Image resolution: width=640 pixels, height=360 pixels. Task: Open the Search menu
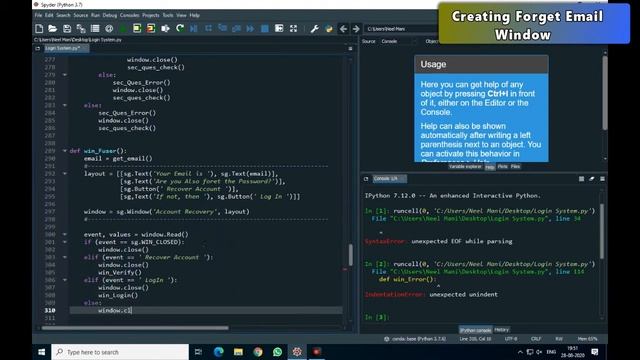[x=63, y=15]
